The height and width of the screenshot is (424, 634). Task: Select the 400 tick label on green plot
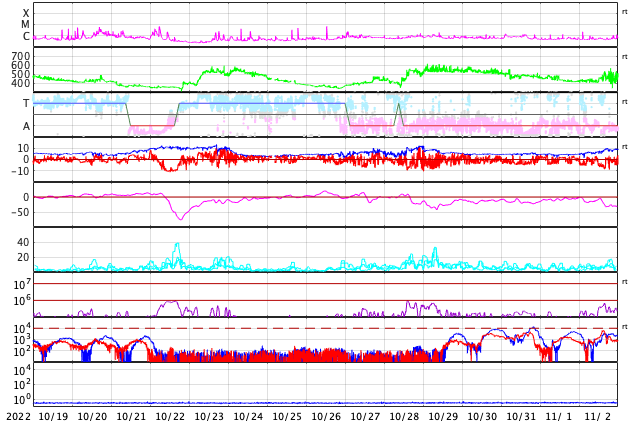coord(21,84)
